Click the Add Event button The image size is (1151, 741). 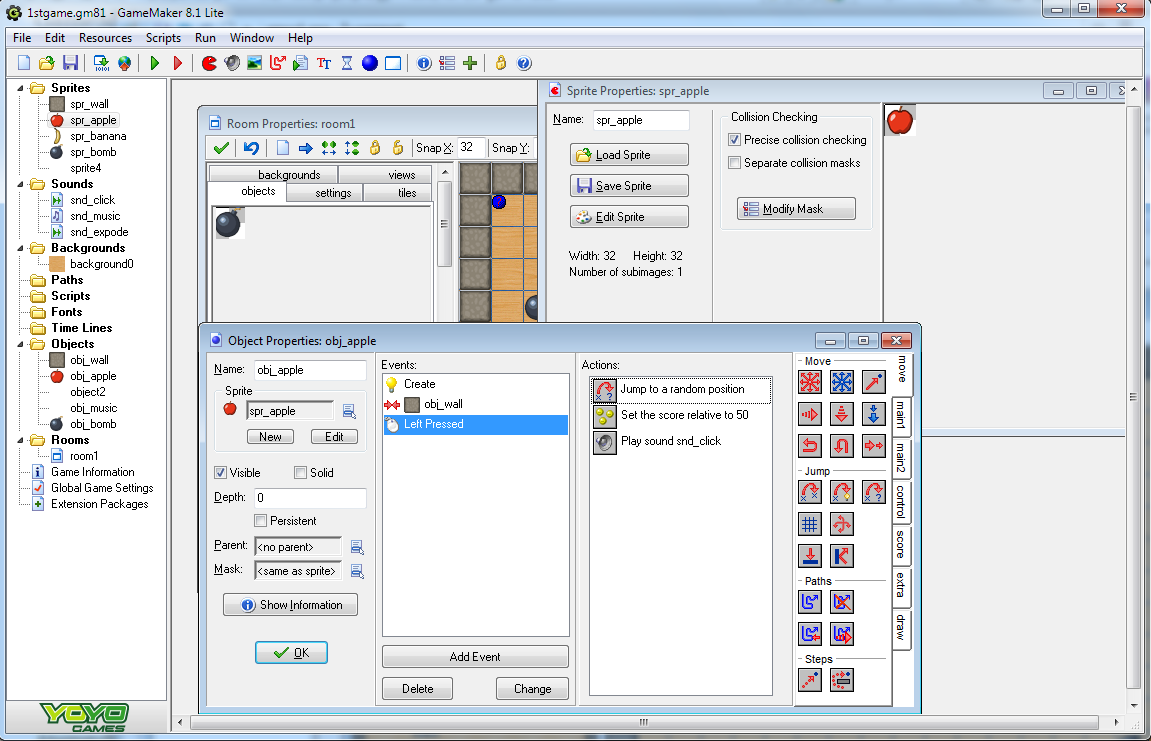[x=475, y=657]
